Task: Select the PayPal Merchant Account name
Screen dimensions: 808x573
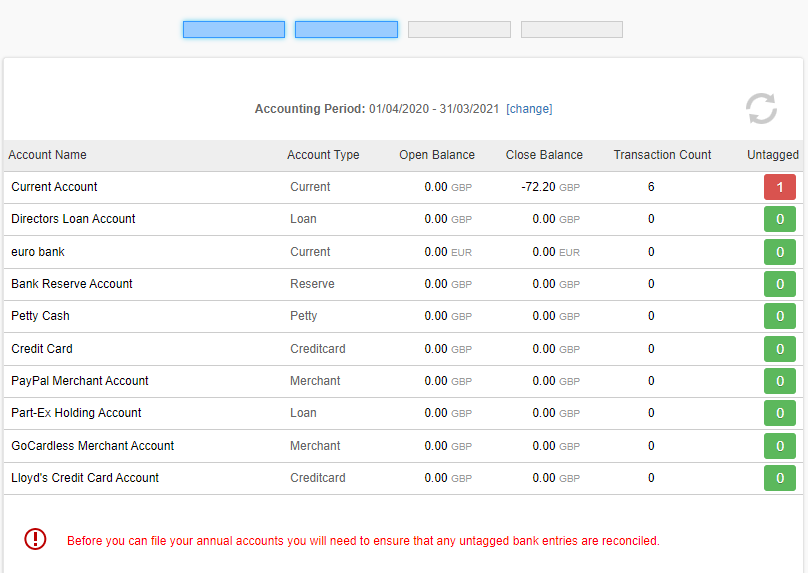Action: [80, 381]
